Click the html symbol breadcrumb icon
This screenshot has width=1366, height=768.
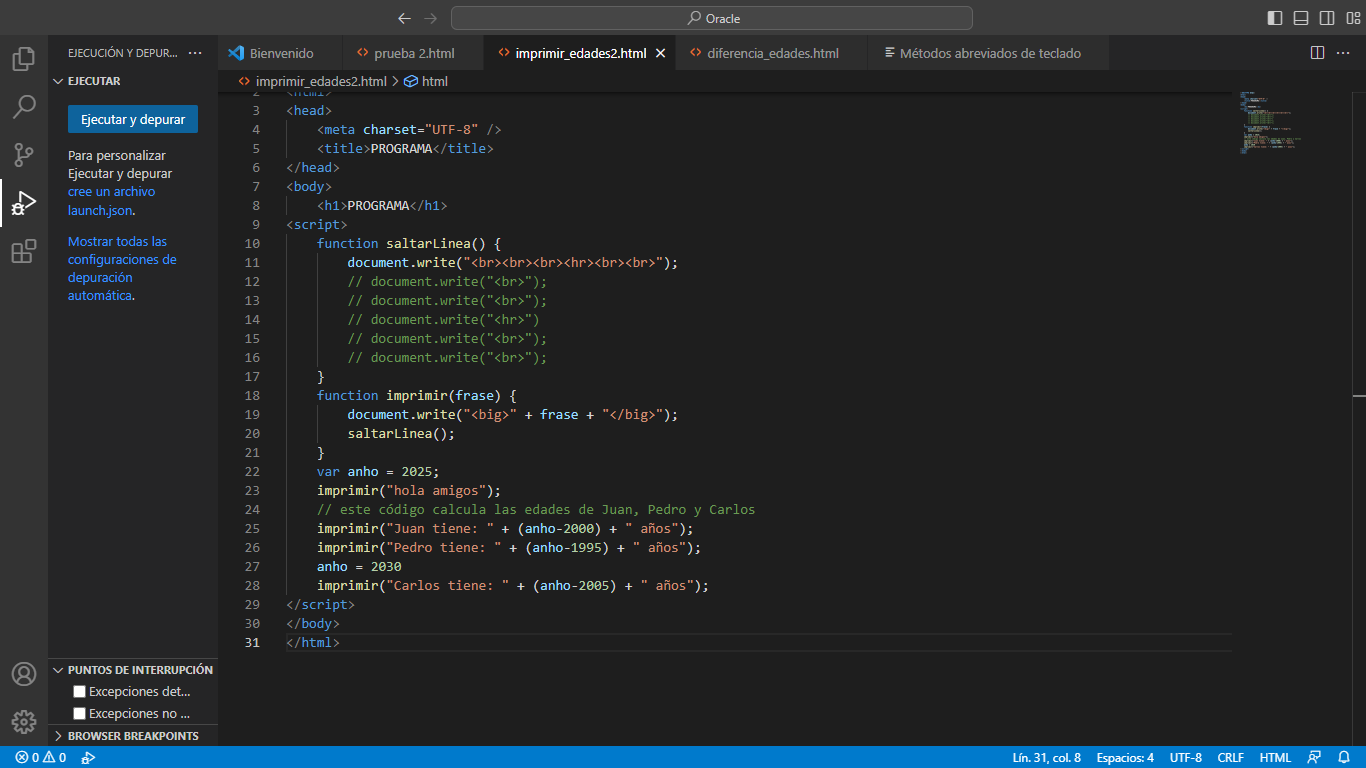coord(410,81)
